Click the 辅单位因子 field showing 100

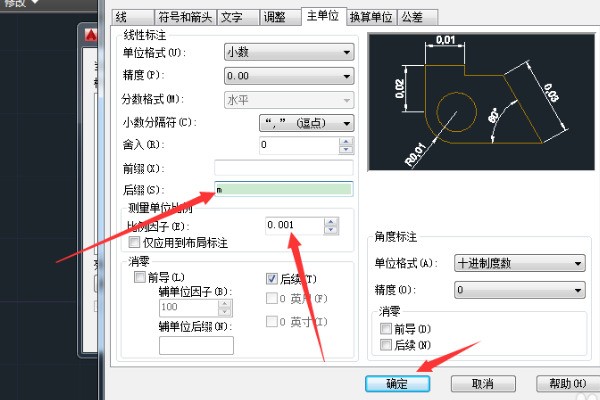pos(189,307)
